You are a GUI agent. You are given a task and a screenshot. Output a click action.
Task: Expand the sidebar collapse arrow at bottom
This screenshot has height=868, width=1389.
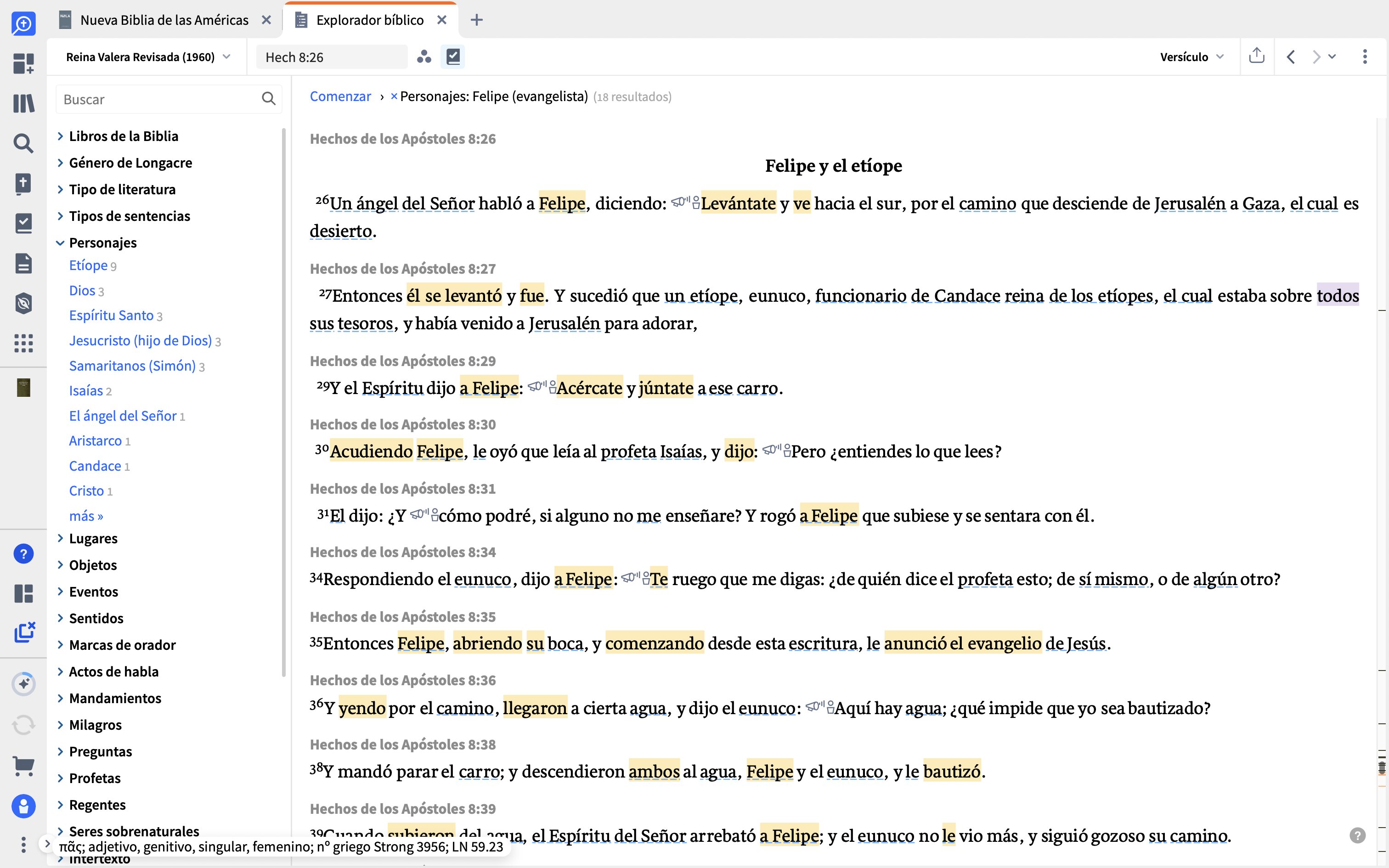(47, 843)
